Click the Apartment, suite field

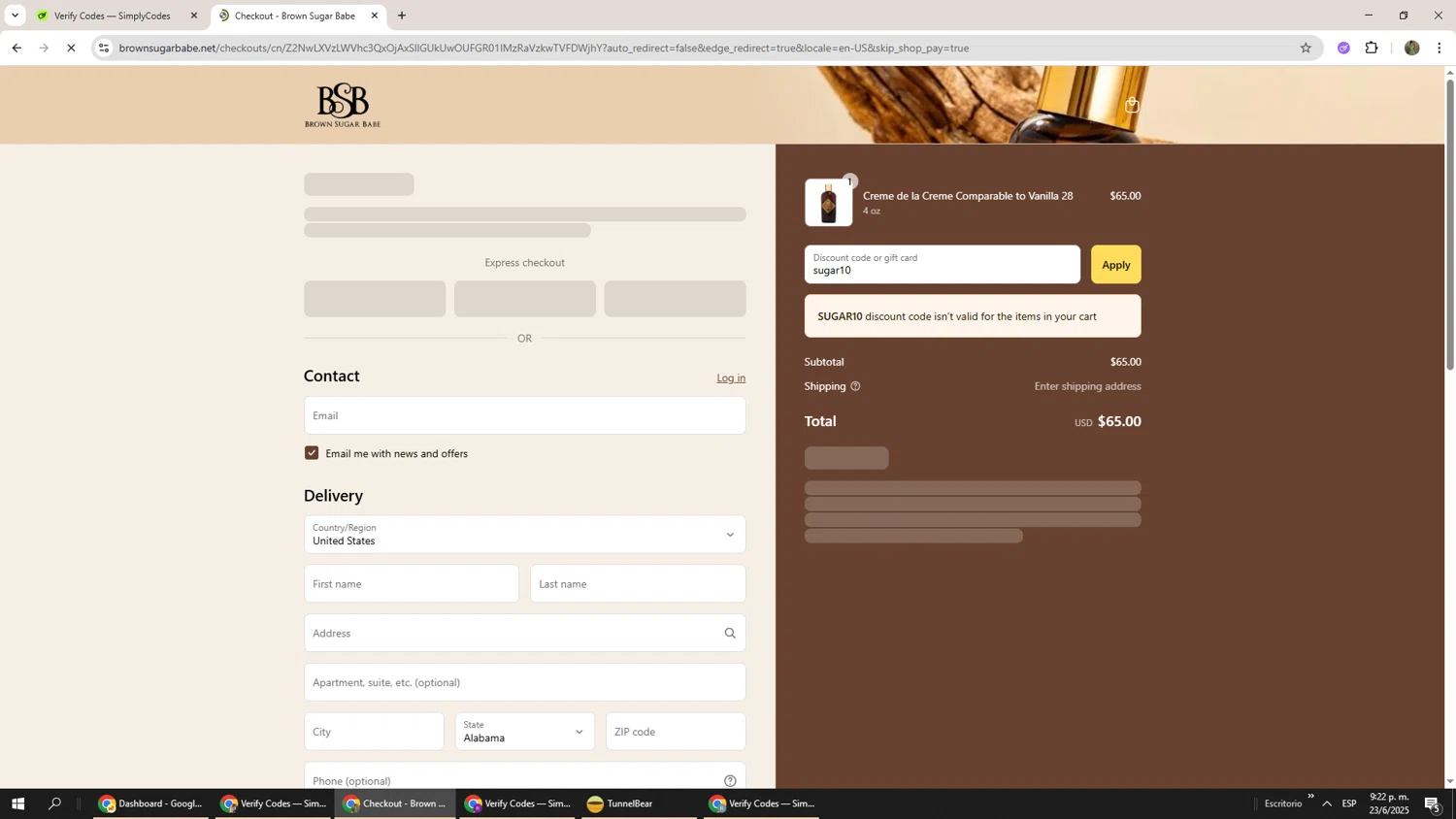coord(525,682)
